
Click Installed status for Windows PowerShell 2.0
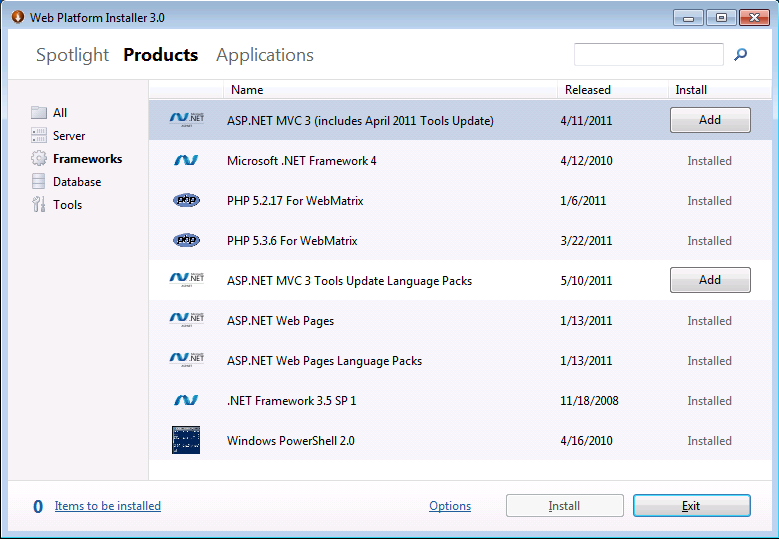click(x=709, y=441)
